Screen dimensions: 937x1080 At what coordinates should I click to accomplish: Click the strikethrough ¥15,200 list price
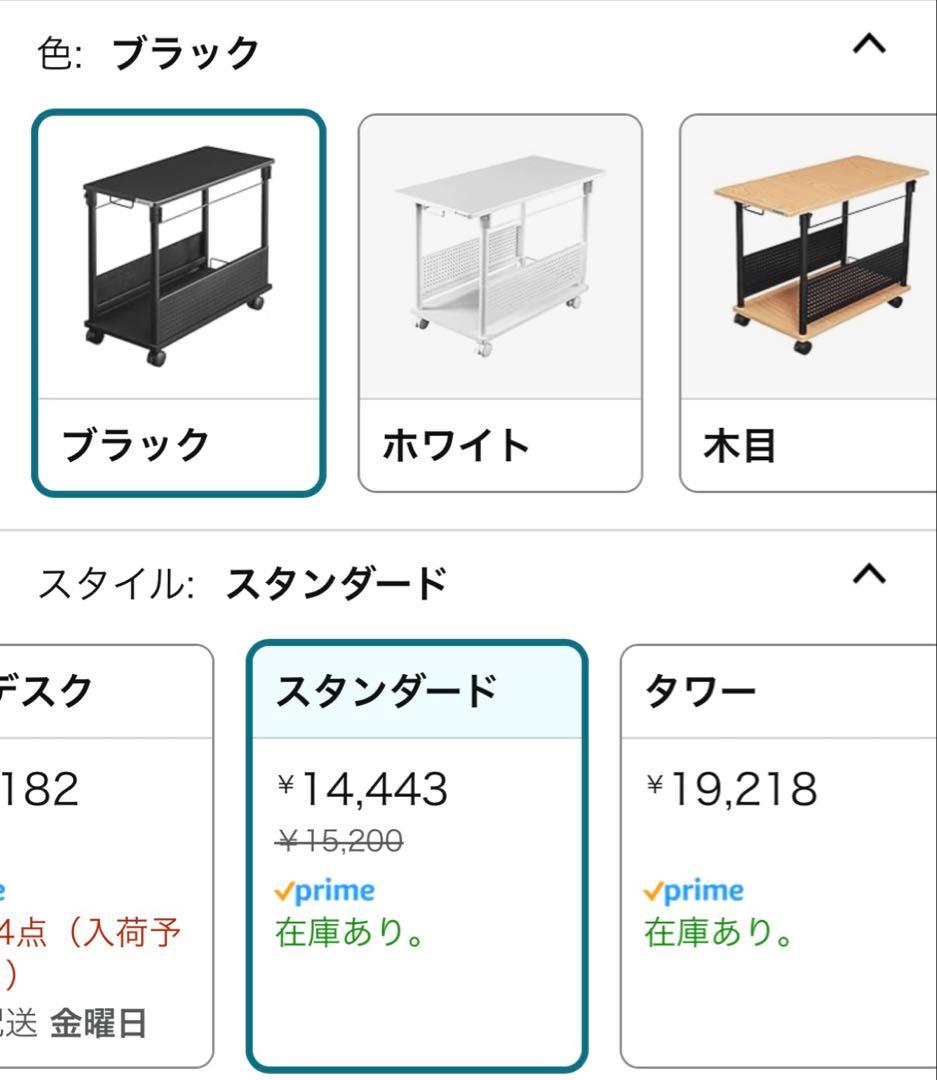coord(338,843)
